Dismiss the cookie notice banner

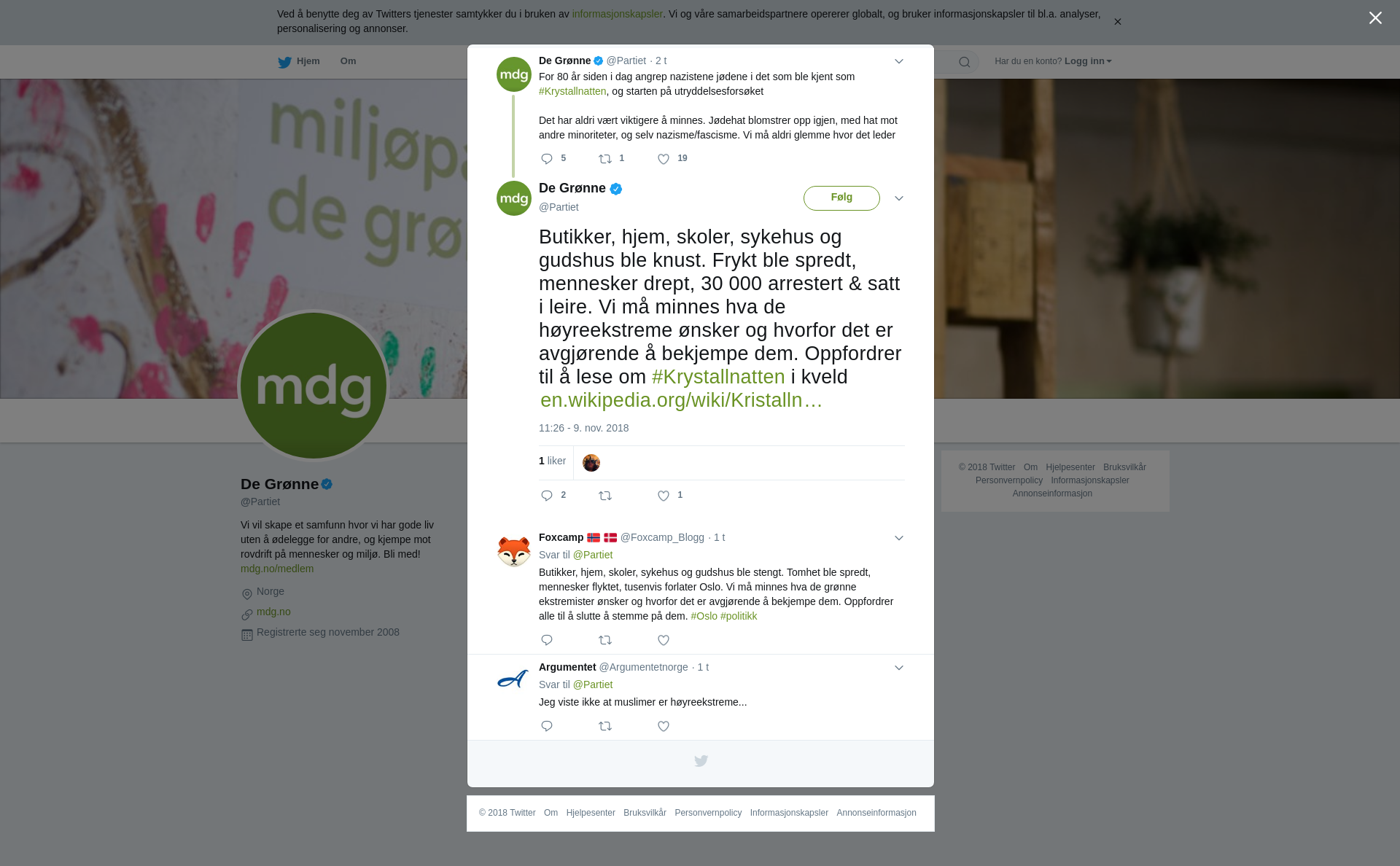1117,22
